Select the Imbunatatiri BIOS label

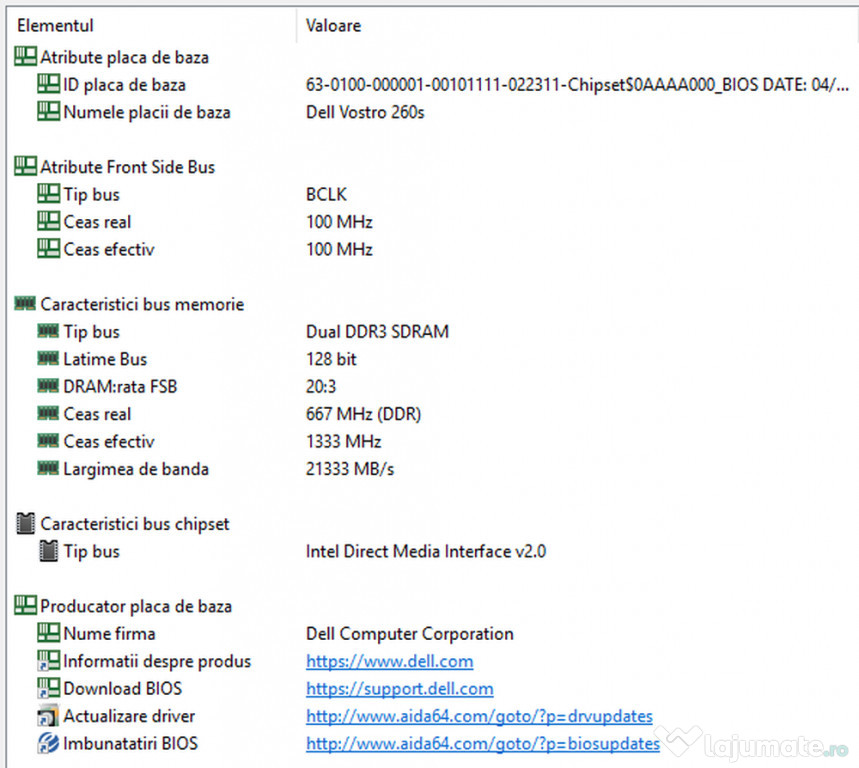point(130,743)
